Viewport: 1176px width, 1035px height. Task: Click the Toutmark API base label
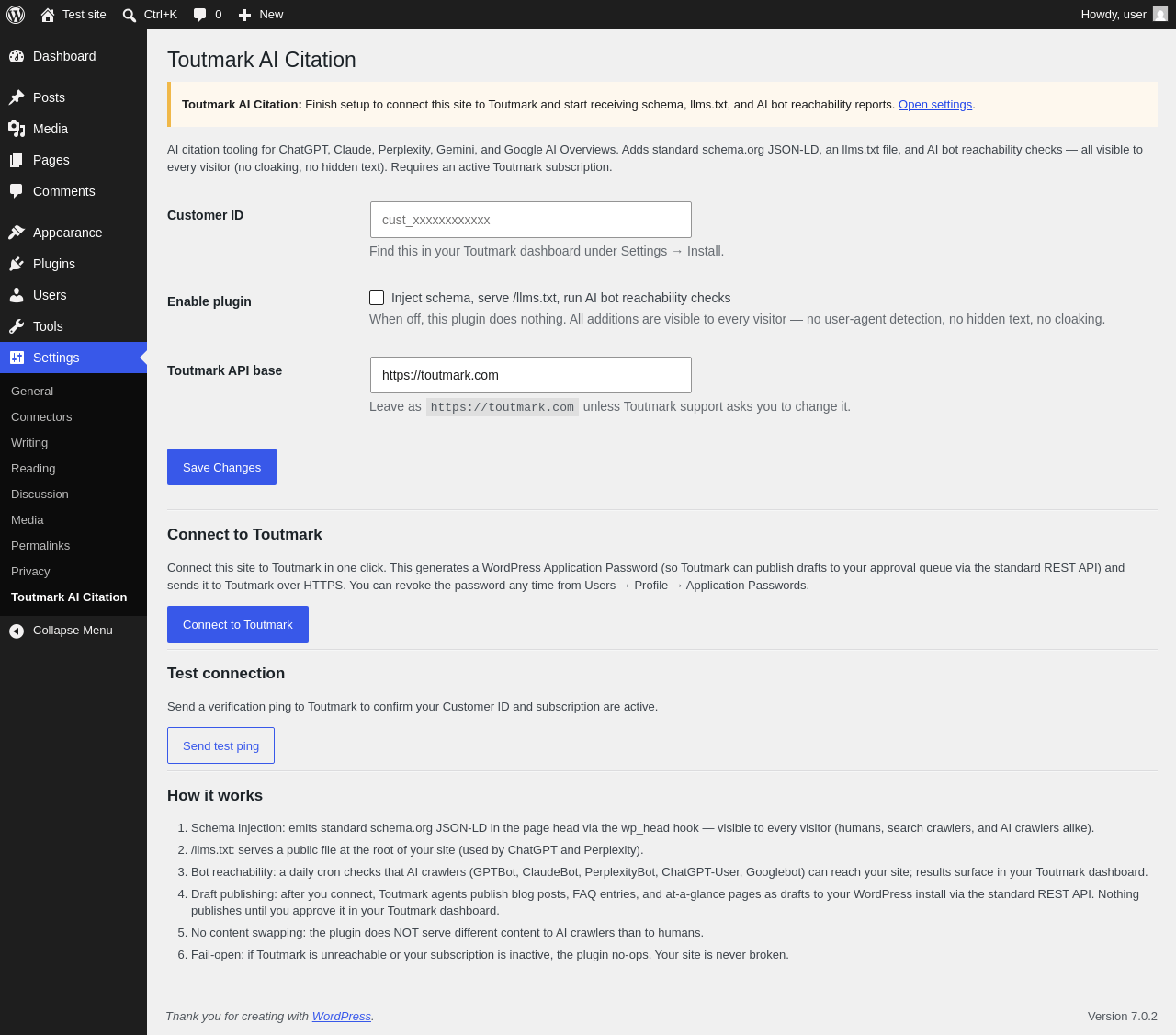(225, 370)
